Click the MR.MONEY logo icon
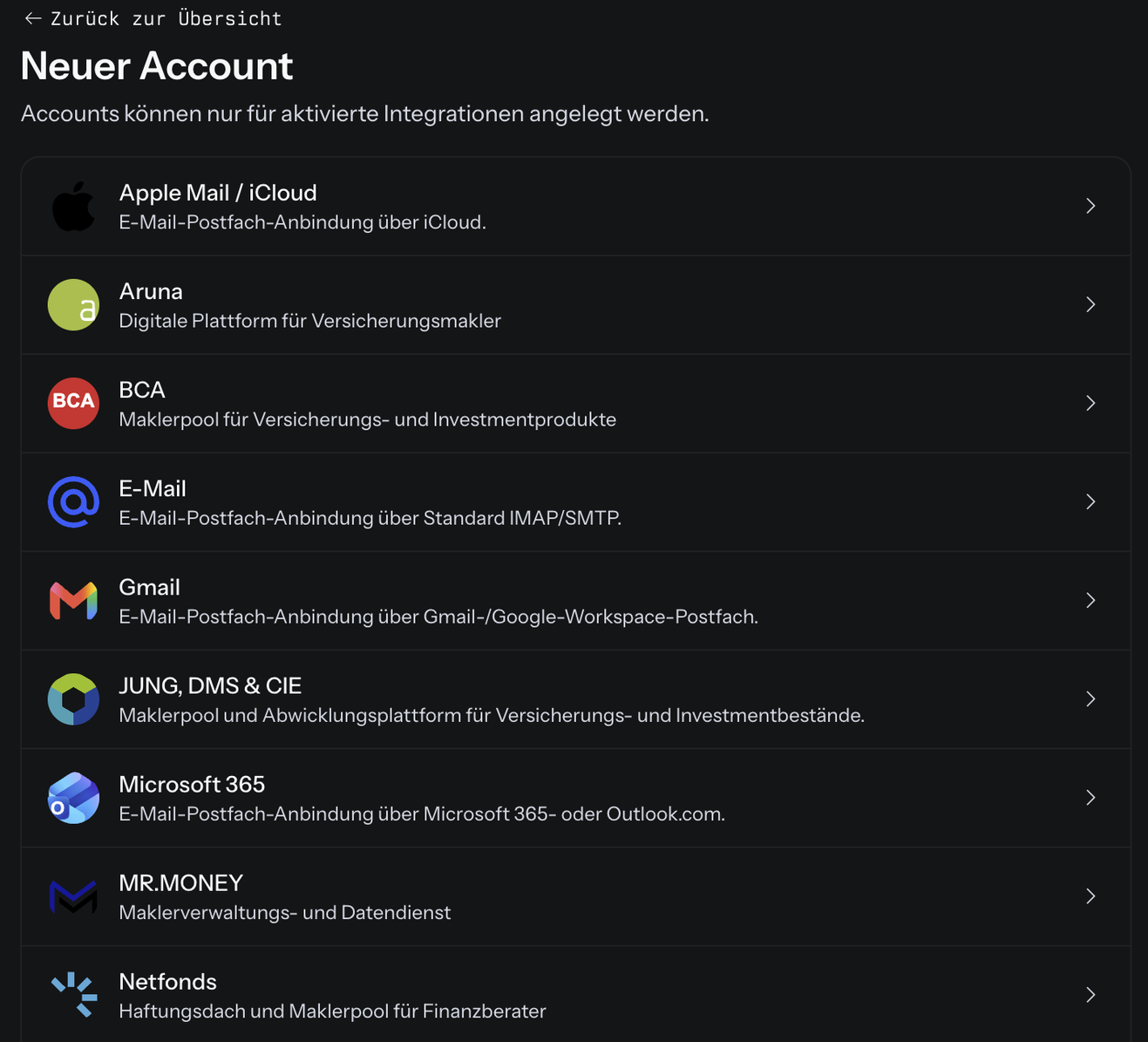 [73, 896]
